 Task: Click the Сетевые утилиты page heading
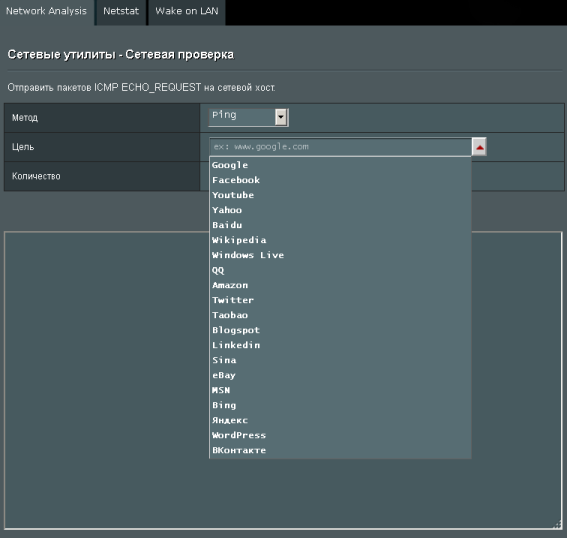pyautogui.click(x=120, y=55)
